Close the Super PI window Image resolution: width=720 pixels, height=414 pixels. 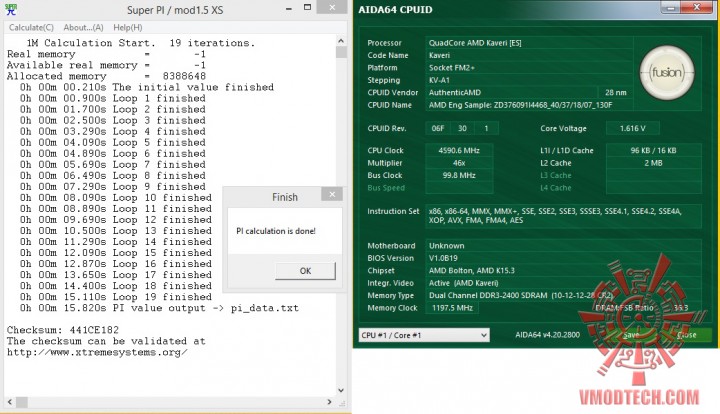[x=332, y=7]
